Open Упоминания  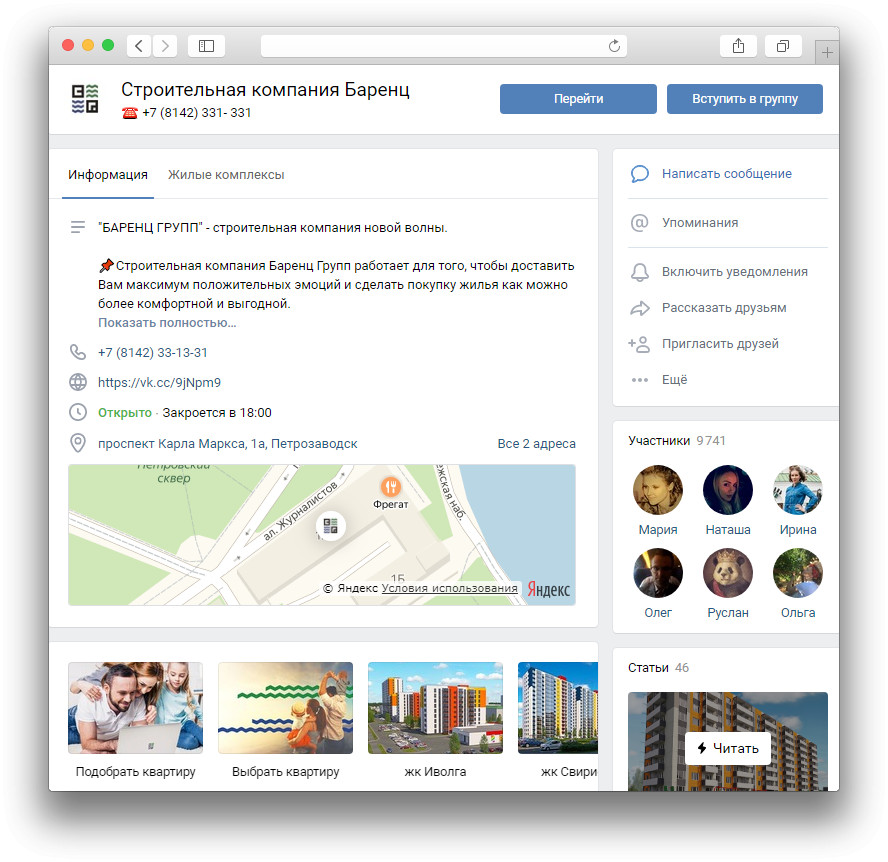coord(700,223)
